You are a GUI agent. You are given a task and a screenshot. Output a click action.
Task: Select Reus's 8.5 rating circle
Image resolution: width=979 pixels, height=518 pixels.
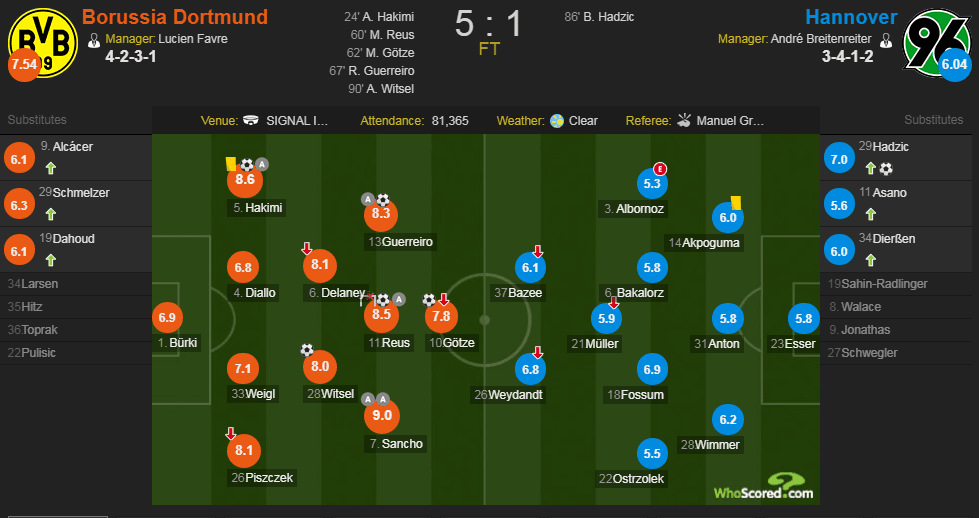[x=381, y=315]
